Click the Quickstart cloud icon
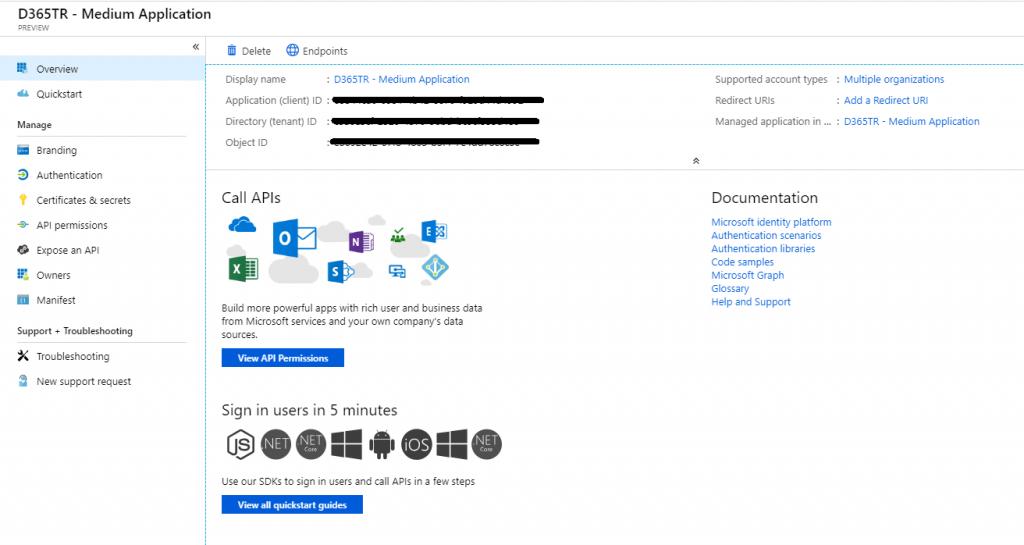Image resolution: width=1024 pixels, height=545 pixels. coord(23,93)
